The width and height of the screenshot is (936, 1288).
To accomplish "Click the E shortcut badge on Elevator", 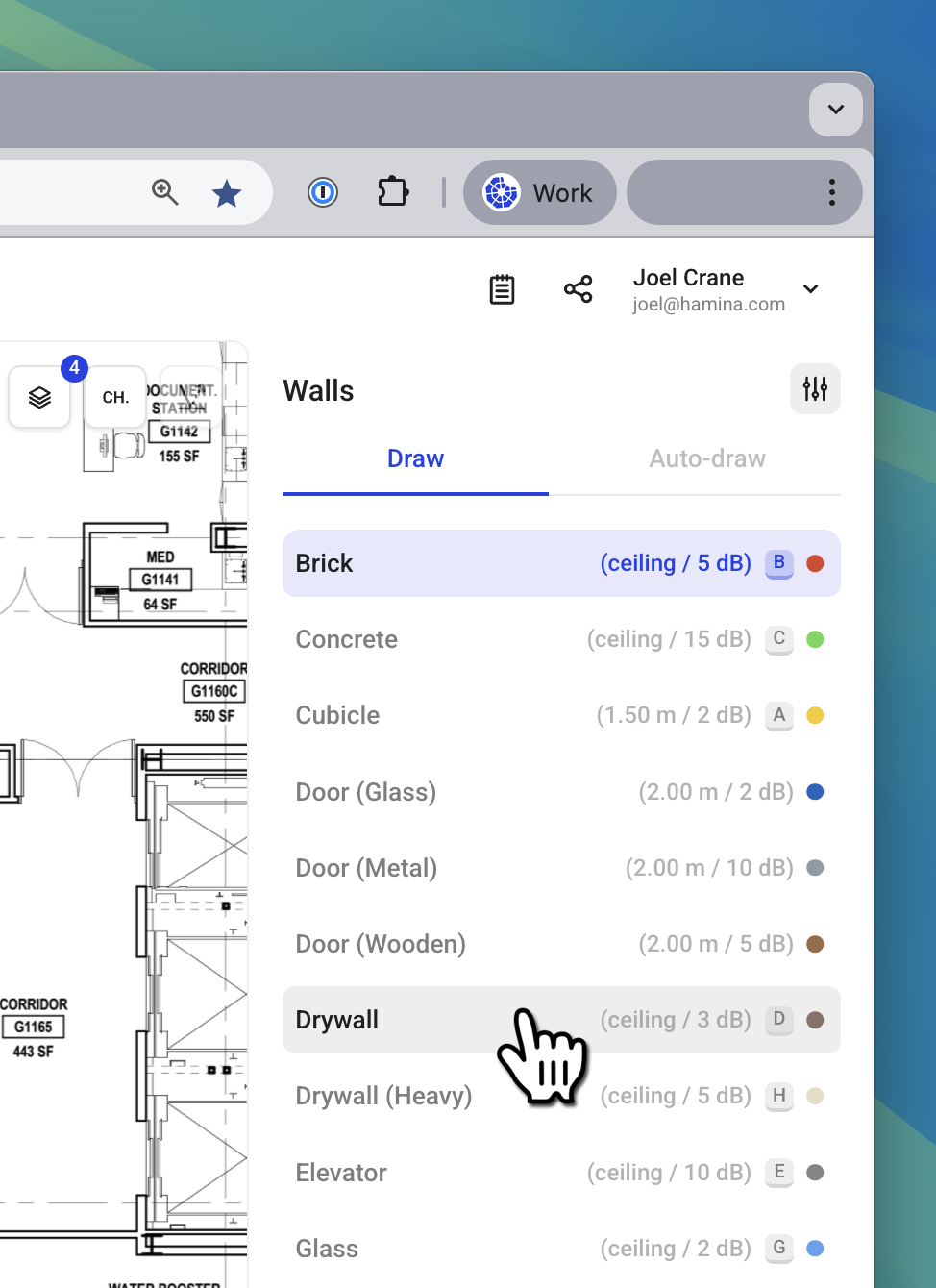I will tap(779, 1173).
